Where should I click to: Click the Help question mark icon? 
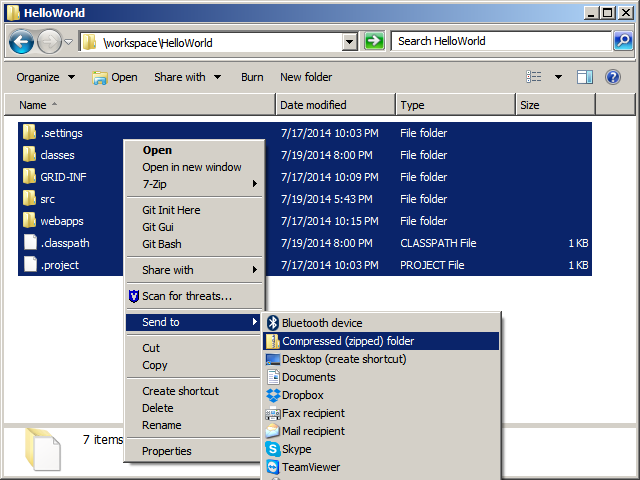613,77
